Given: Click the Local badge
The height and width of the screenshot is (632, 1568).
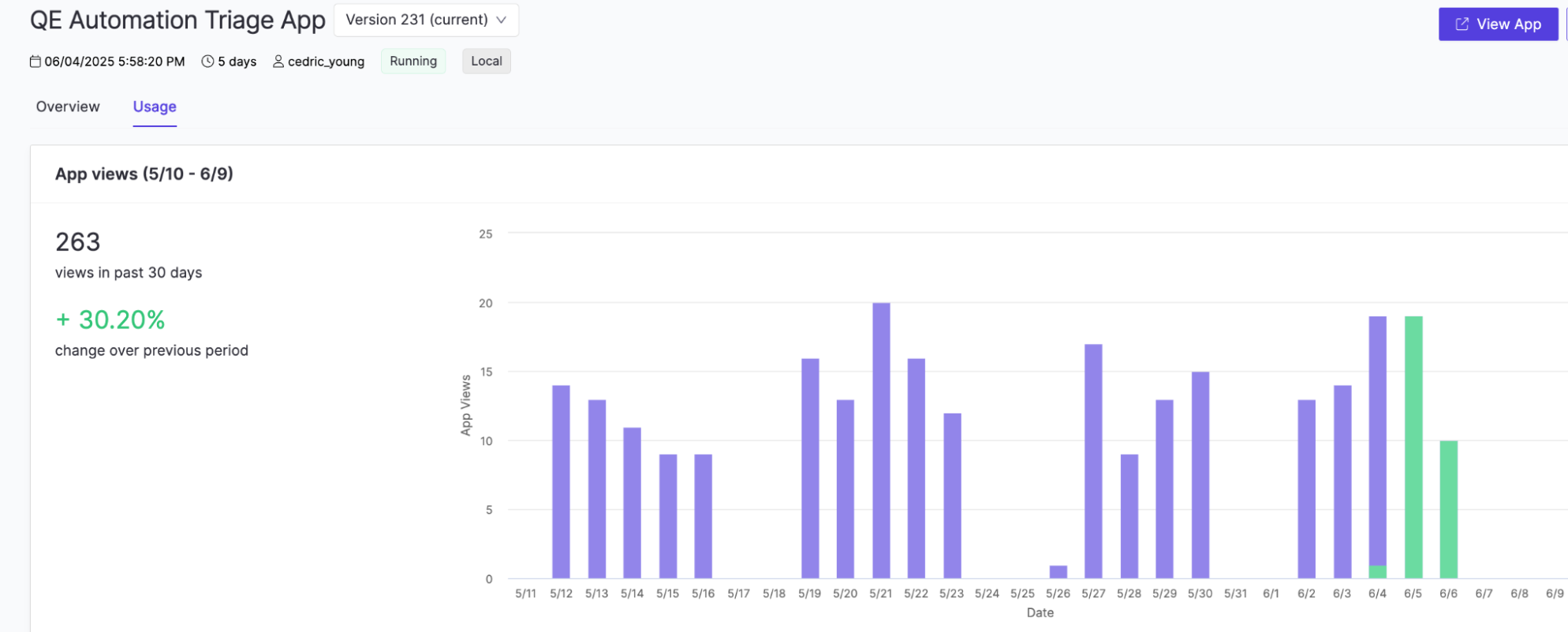Looking at the screenshot, I should [487, 62].
